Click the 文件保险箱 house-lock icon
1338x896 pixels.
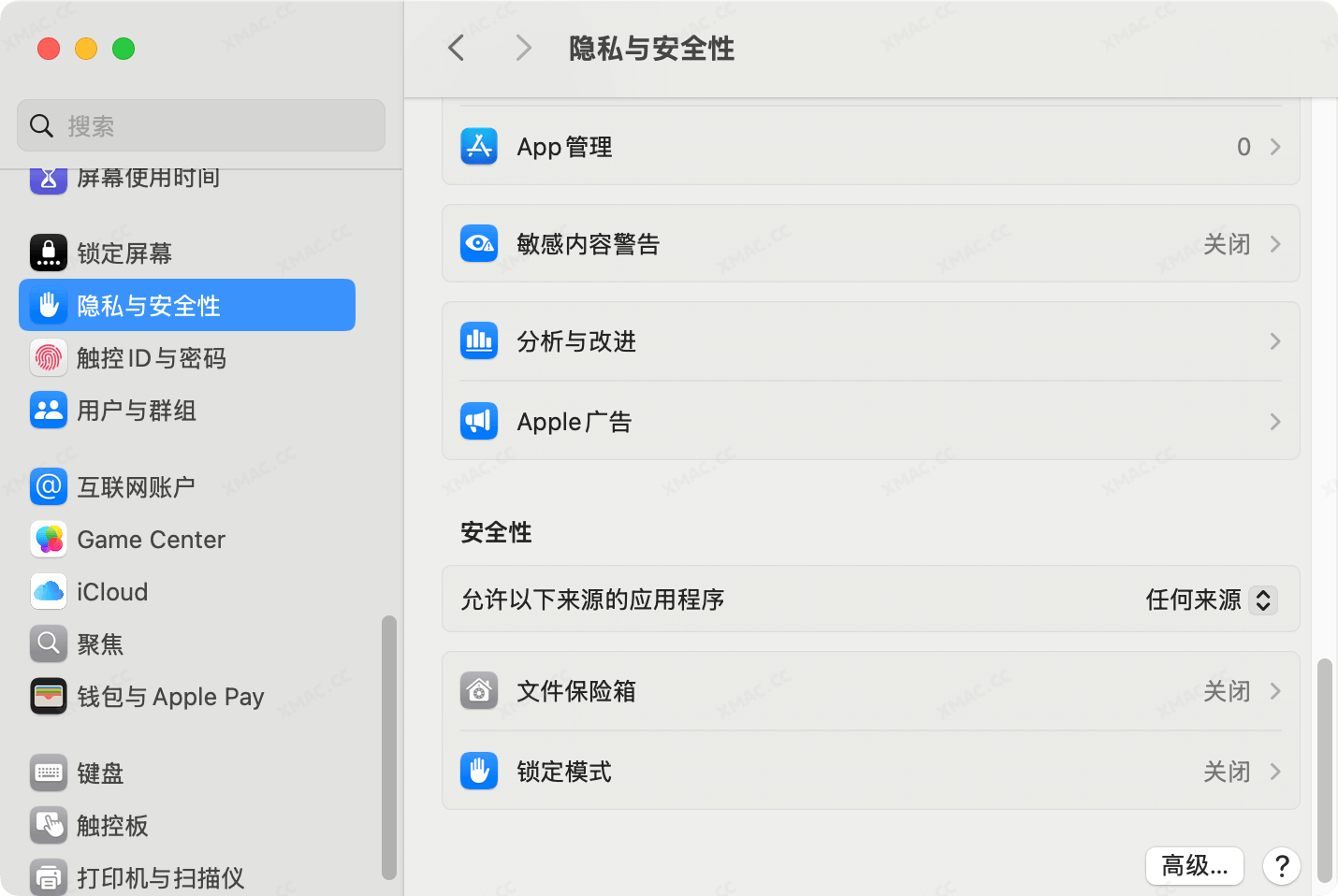pos(479,691)
